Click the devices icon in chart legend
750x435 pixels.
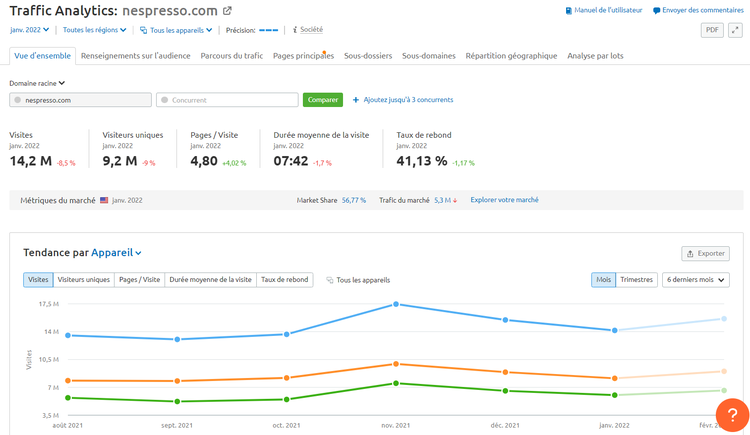pyautogui.click(x=330, y=280)
